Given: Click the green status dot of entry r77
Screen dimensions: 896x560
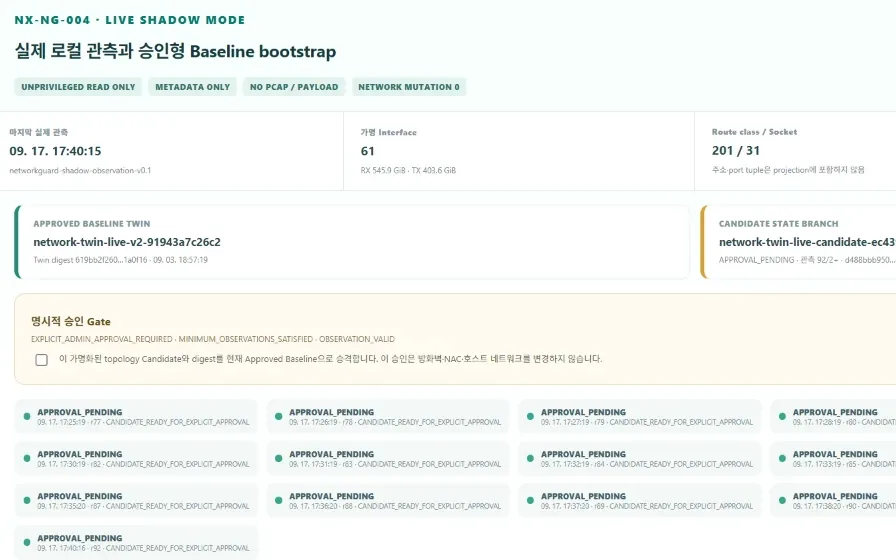Looking at the screenshot, I should click(x=27, y=417).
